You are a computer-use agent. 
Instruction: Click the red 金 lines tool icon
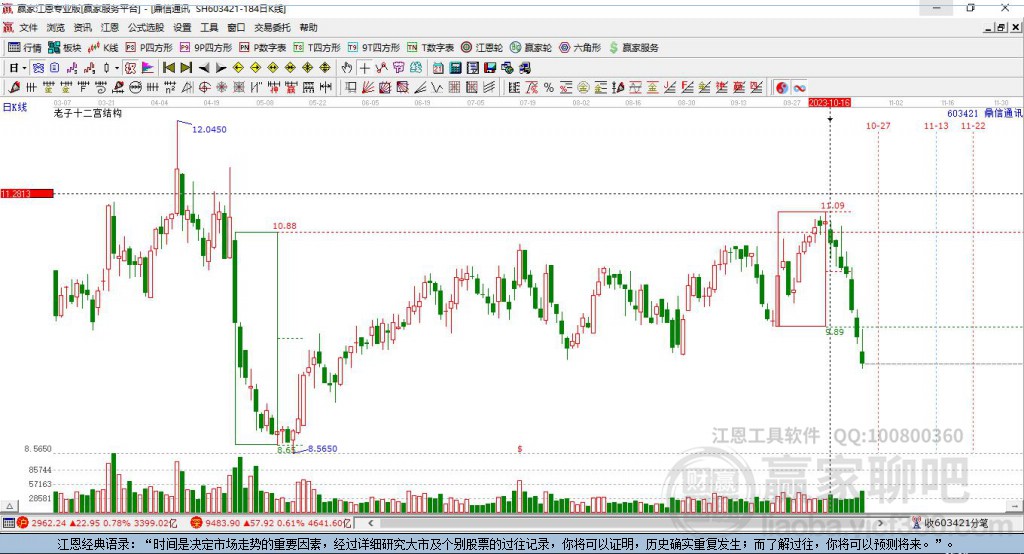tap(652, 88)
